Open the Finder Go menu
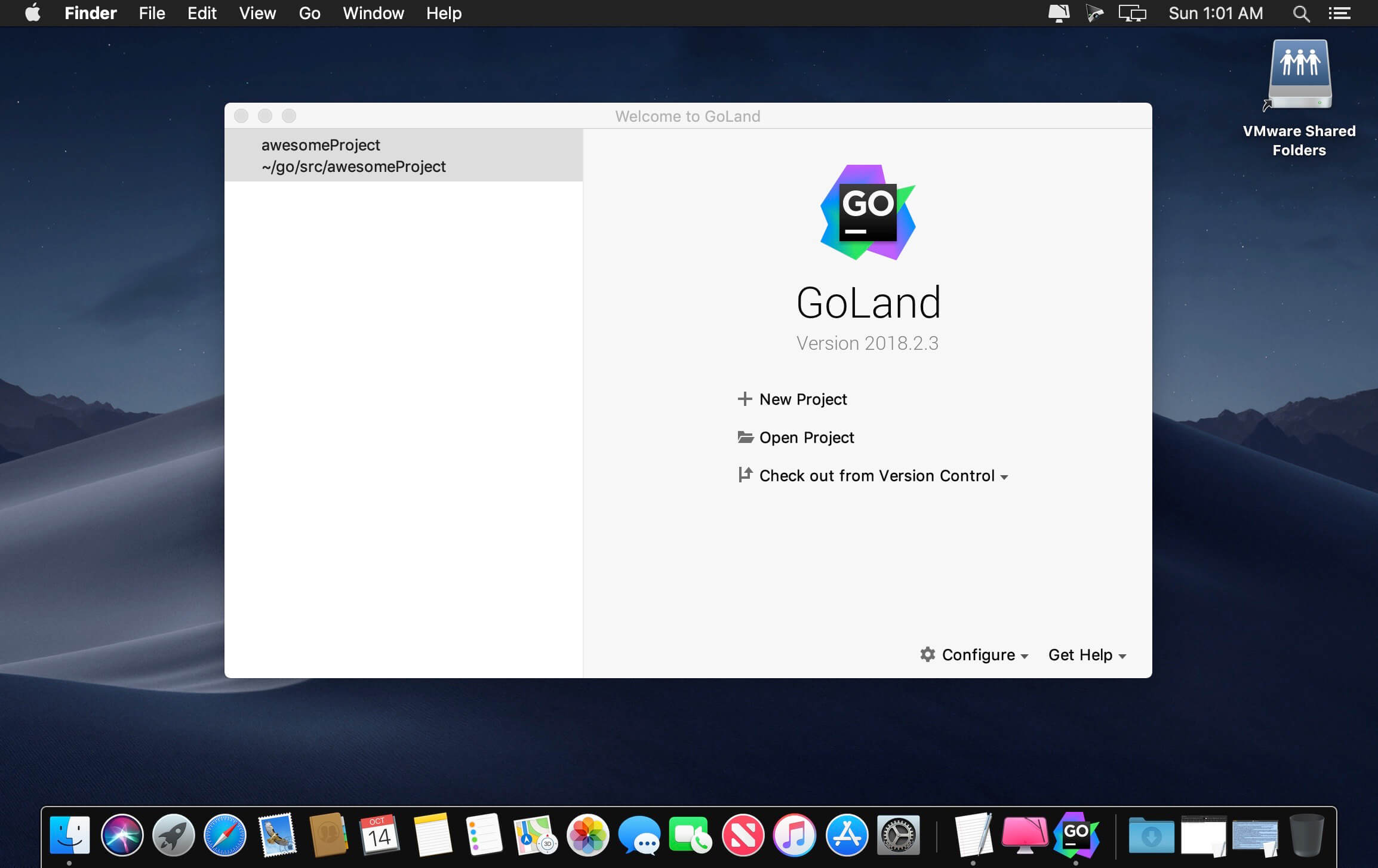The image size is (1378, 868). pyautogui.click(x=309, y=13)
